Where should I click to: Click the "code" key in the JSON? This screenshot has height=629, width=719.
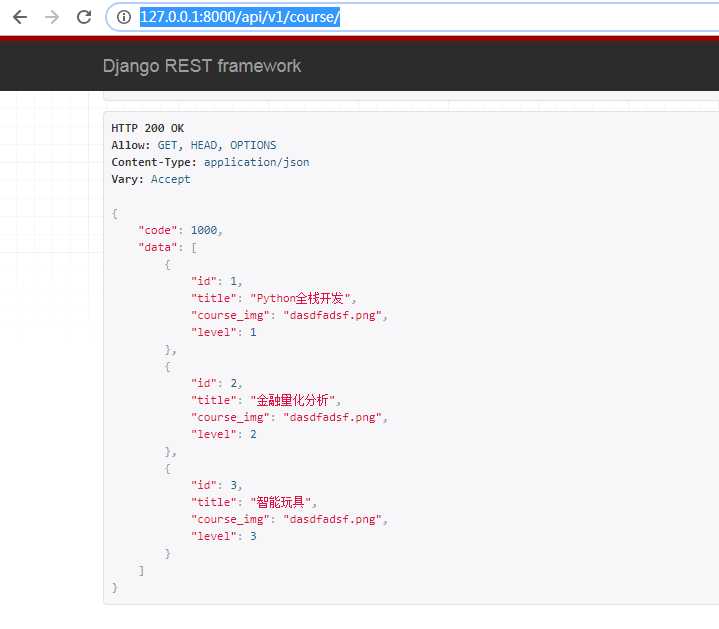(x=157, y=230)
